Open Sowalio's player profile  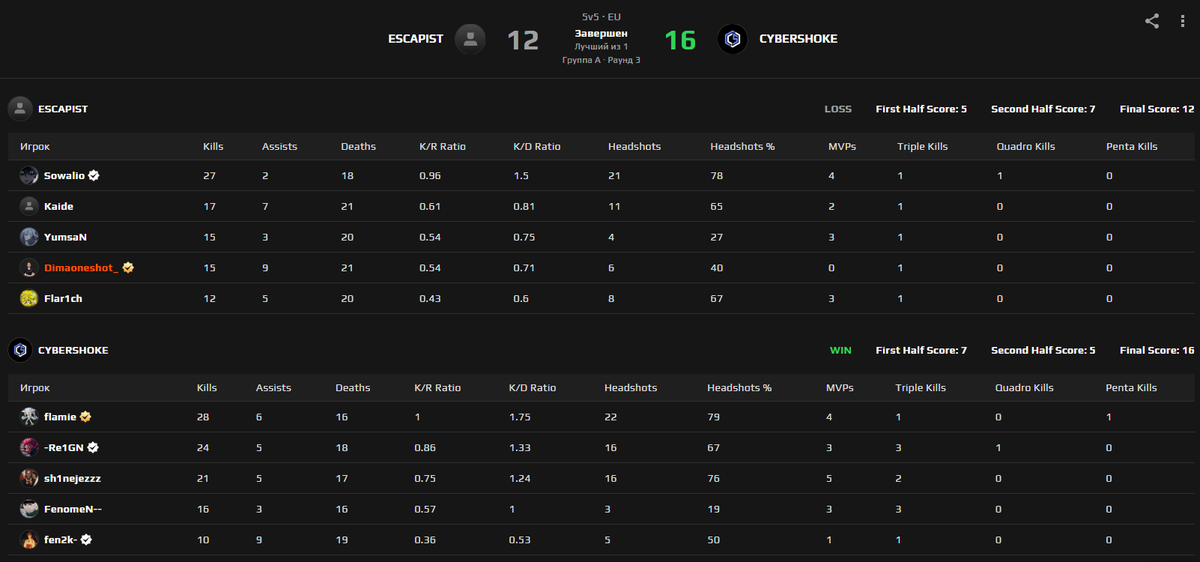(x=65, y=175)
